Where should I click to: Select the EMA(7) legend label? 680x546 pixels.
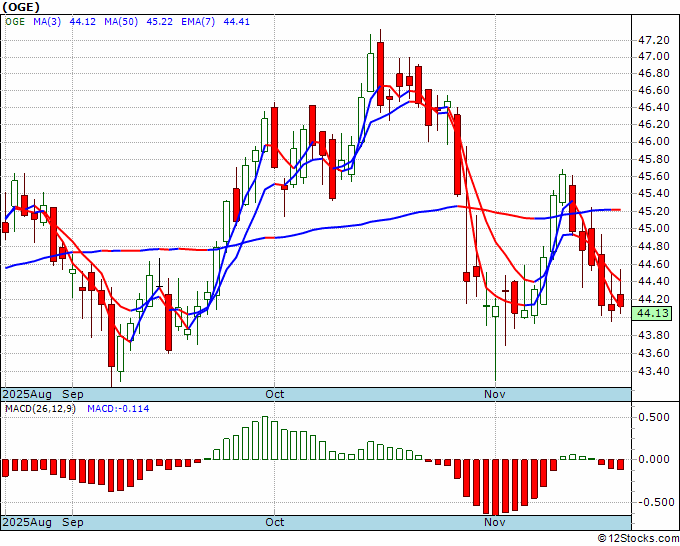pos(198,21)
